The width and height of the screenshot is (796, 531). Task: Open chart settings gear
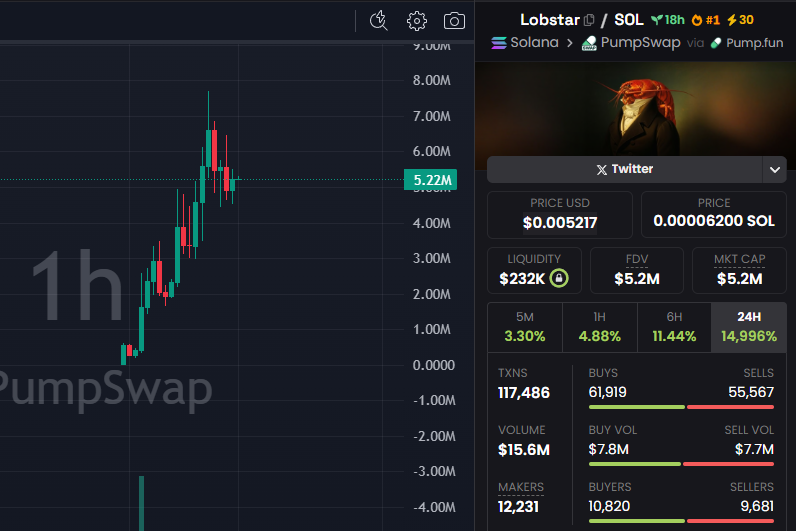click(417, 21)
